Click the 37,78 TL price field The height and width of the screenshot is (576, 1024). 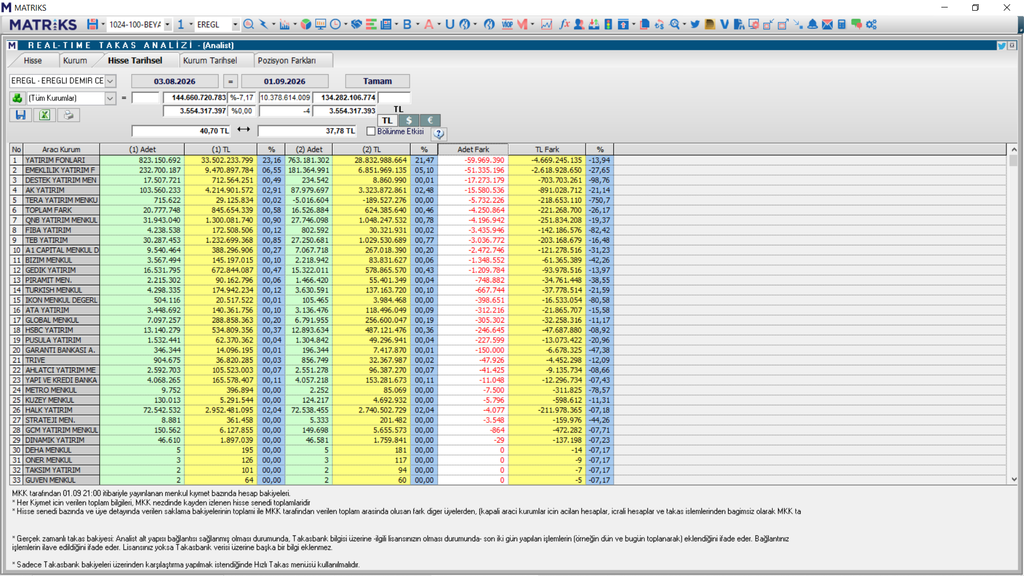307,131
